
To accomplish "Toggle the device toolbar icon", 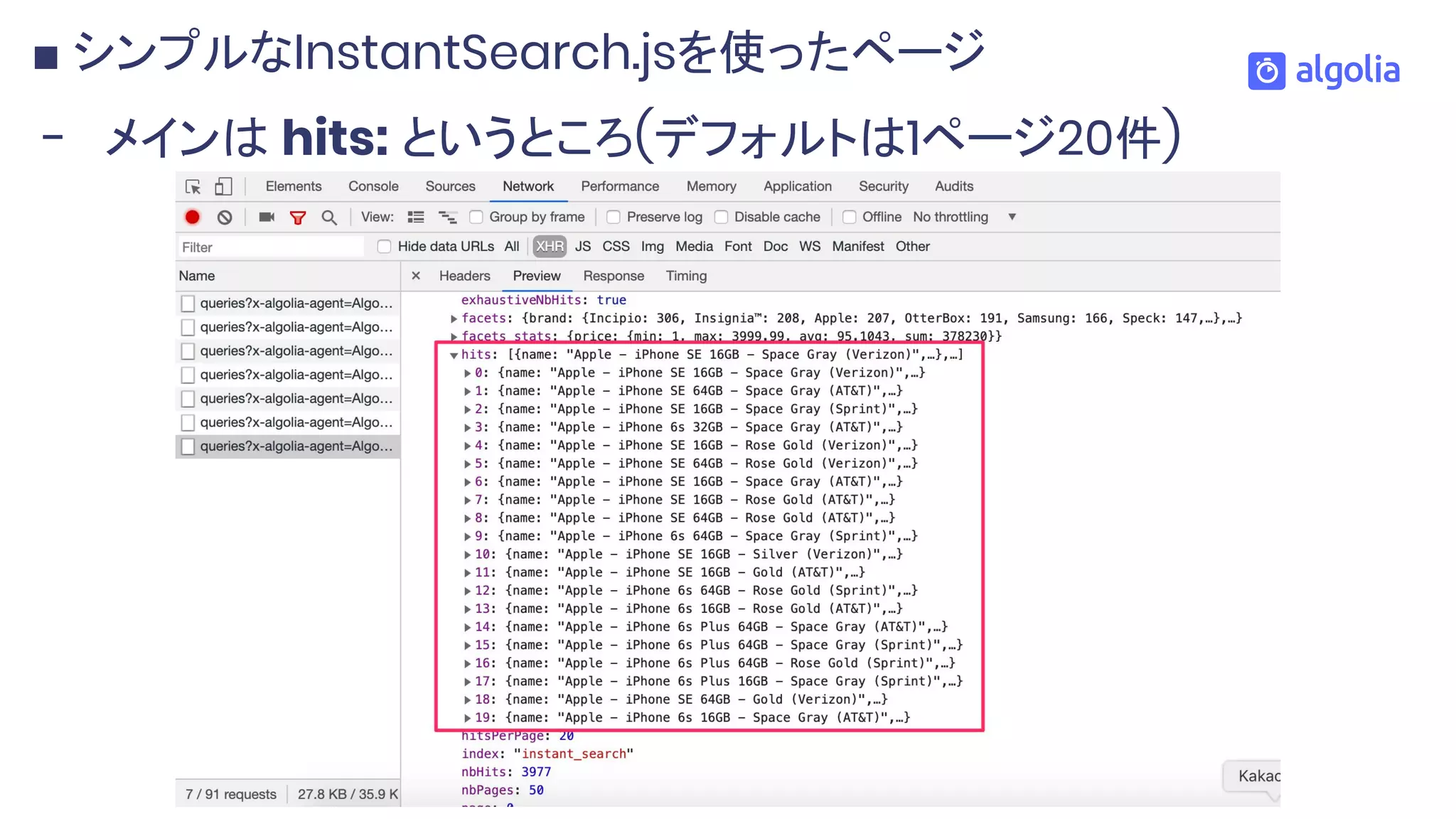I will (x=223, y=186).
